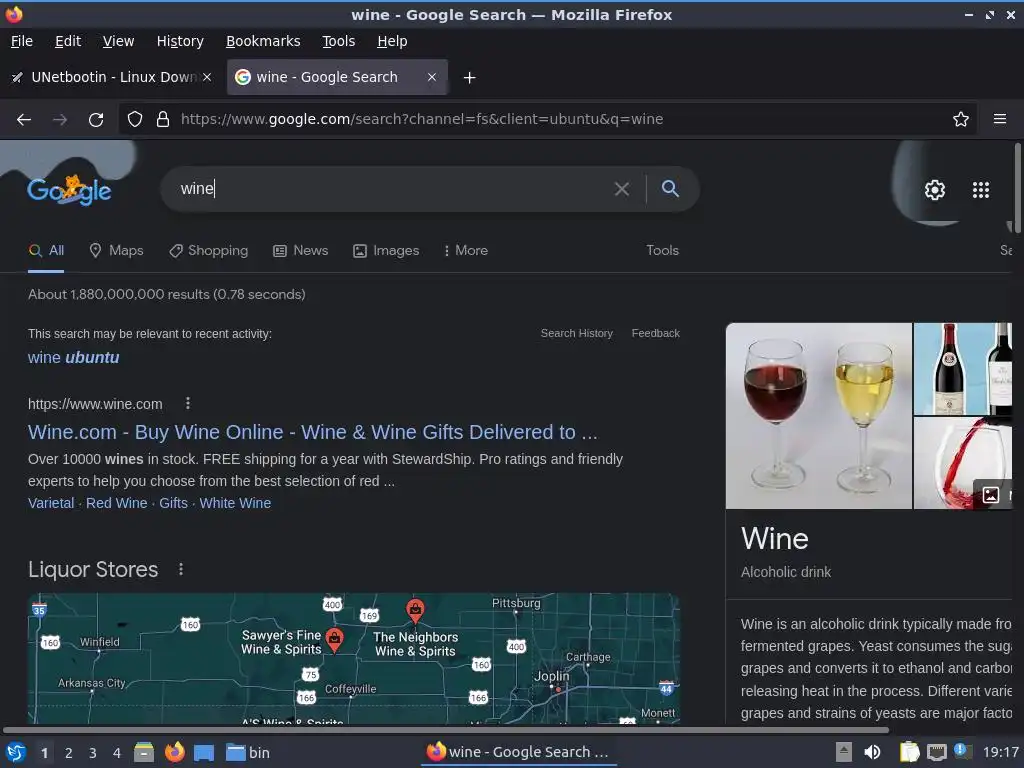
Task: Open more images icon on wine panel
Action: point(991,495)
